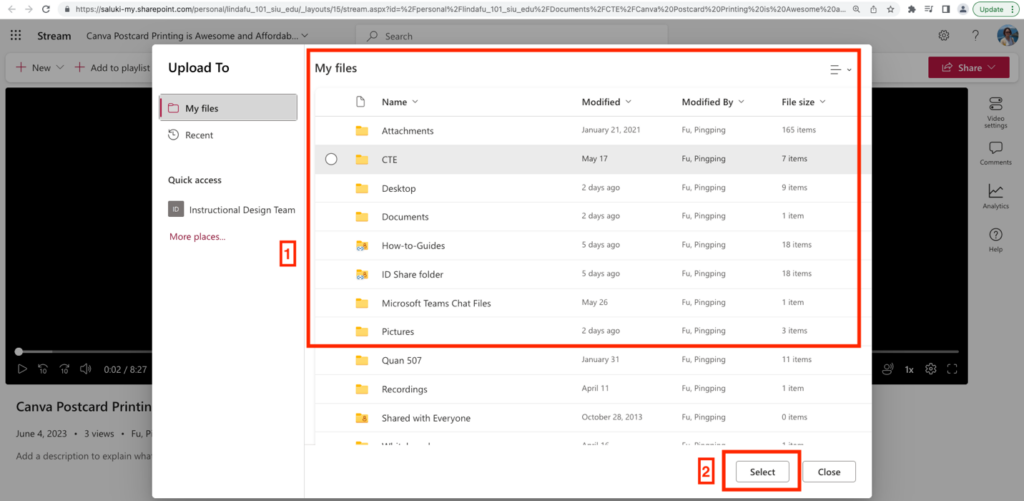Click the browser share page icon
This screenshot has height=501, width=1024.
[x=874, y=9]
